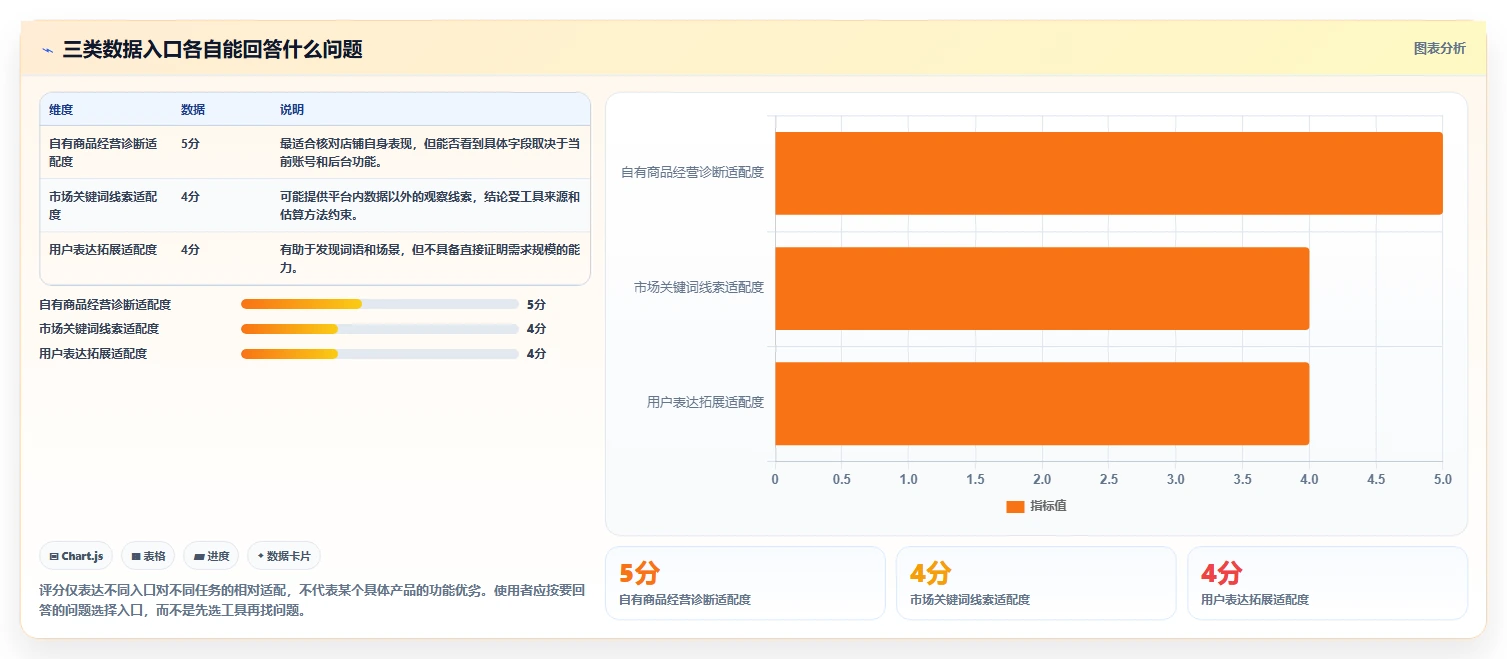Open the 4分 card for 市场关键词线索适配度
The height and width of the screenshot is (659, 1507).
(1036, 583)
